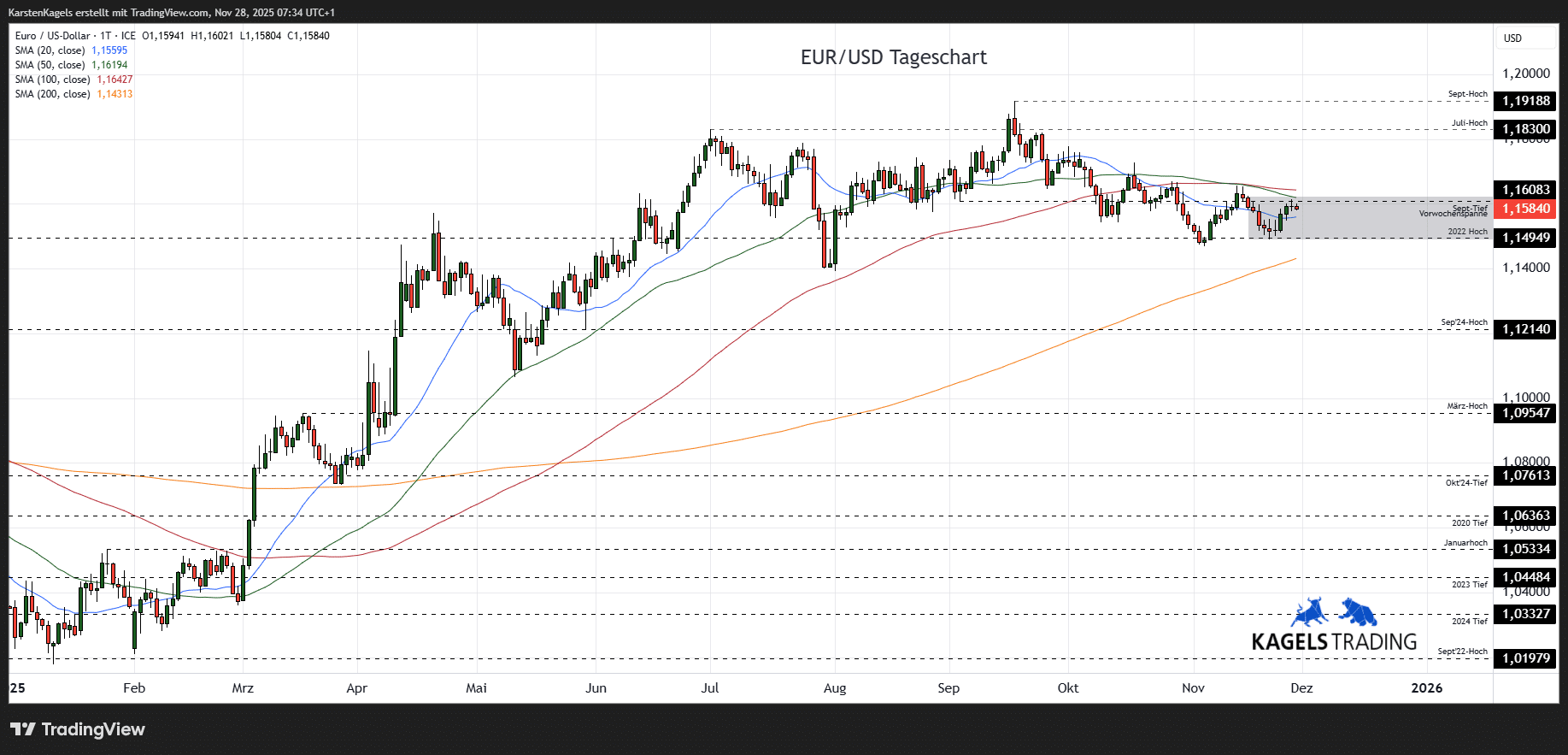Toggle the SMA (20, close) legend entry
The width and height of the screenshot is (1568, 755).
click(x=50, y=50)
